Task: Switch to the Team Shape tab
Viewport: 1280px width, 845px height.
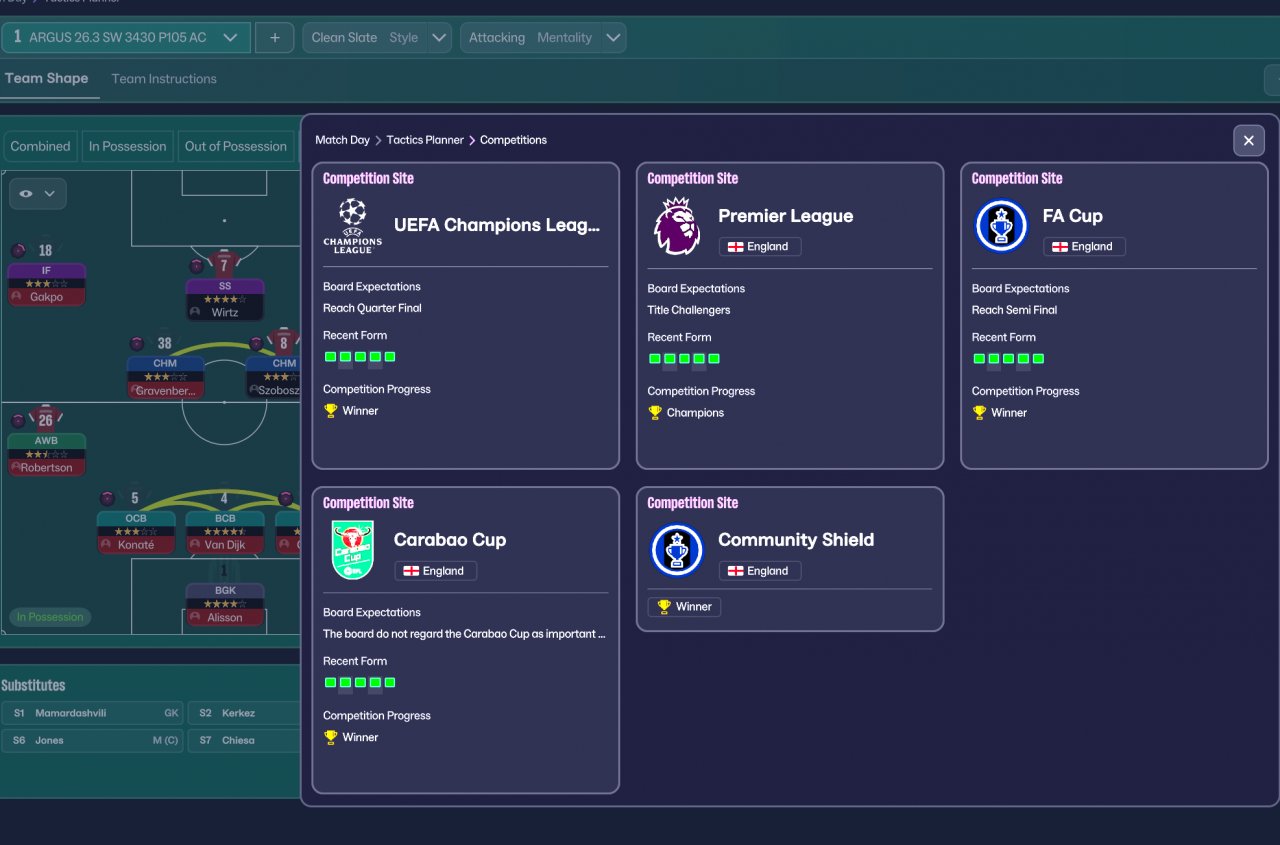Action: [x=46, y=78]
